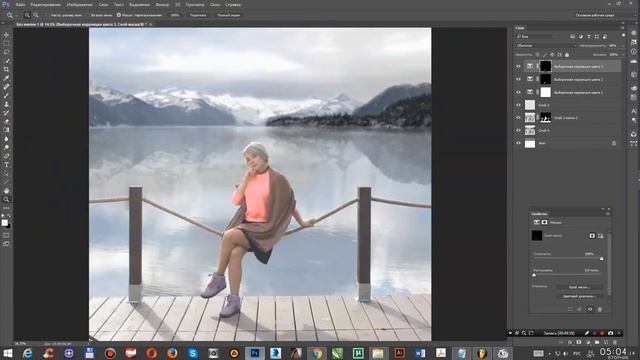This screenshot has width=640, height=360.
Task: Select the Gradient tool
Action: 6,130
